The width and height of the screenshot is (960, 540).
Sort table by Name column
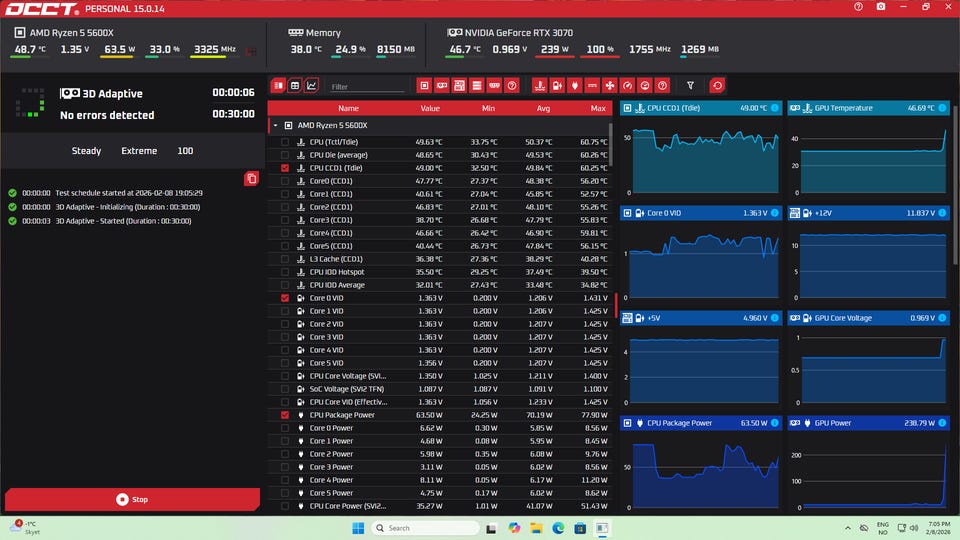click(x=348, y=108)
